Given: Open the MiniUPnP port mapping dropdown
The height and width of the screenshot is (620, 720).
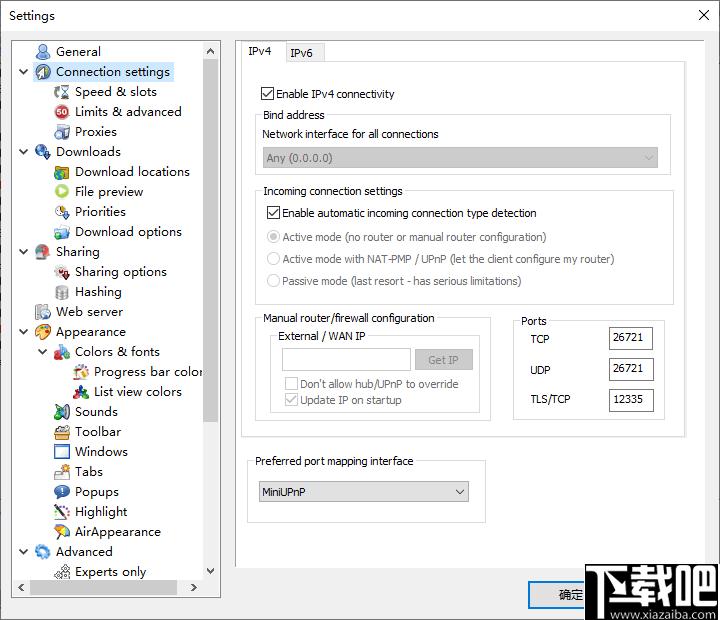Looking at the screenshot, I should pos(364,492).
